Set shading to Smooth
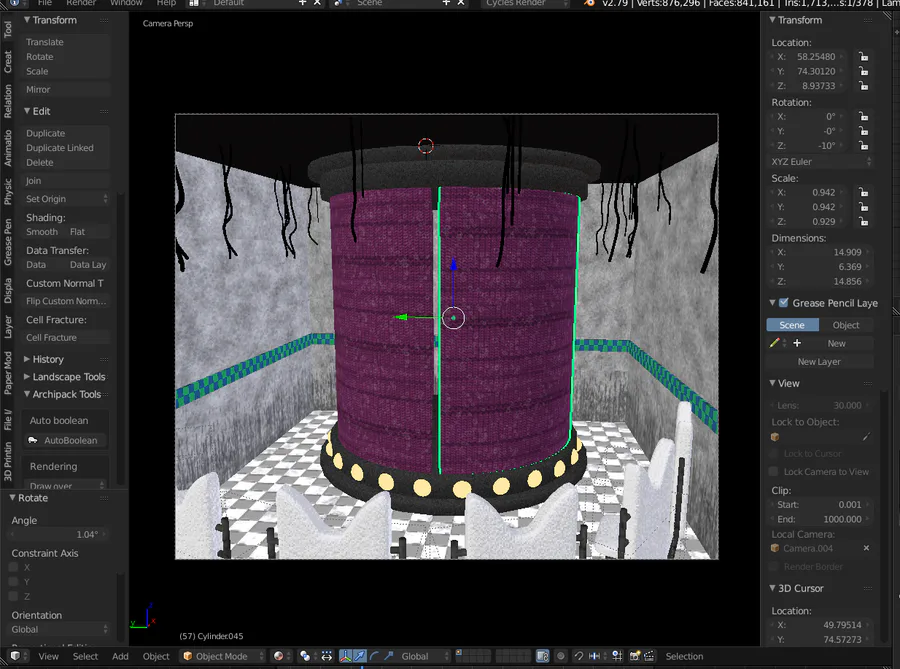900x669 pixels. [42, 232]
